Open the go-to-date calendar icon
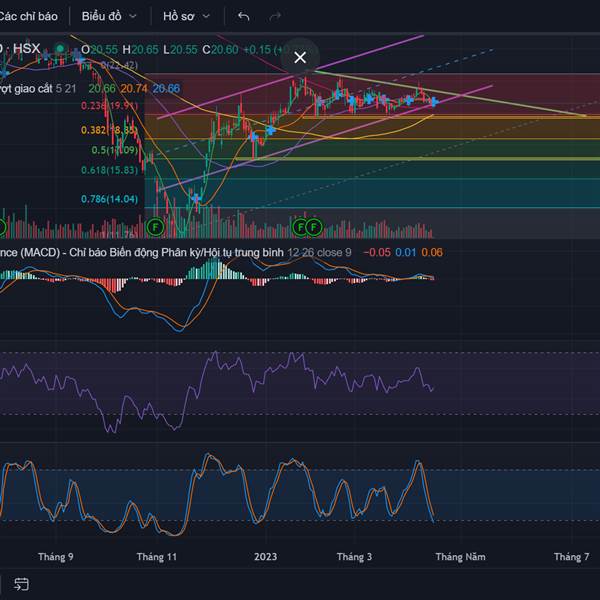The width and height of the screenshot is (600, 600). point(21,584)
